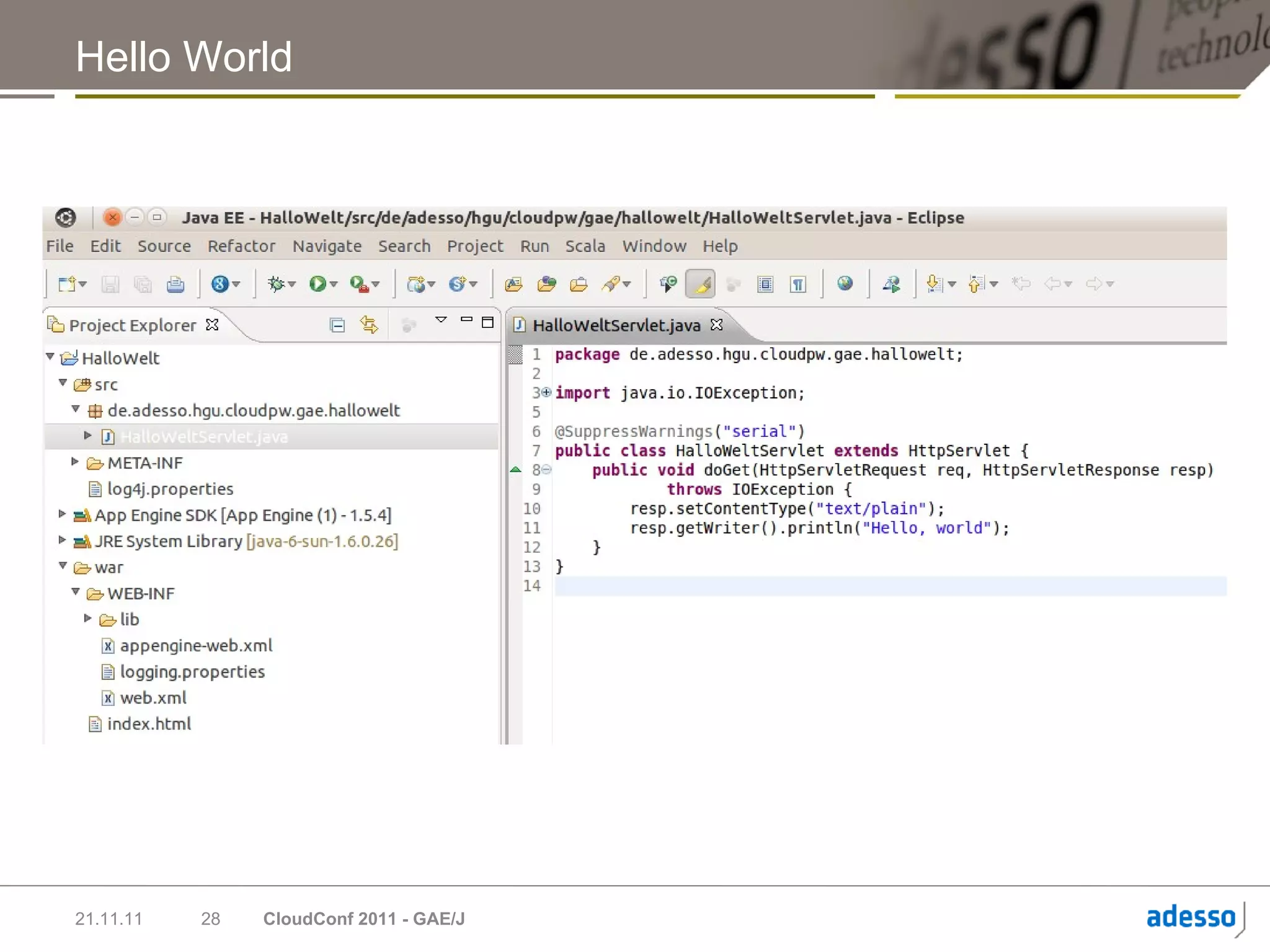Click the green Run button icon
Screen dimensions: 1270x952
(317, 284)
